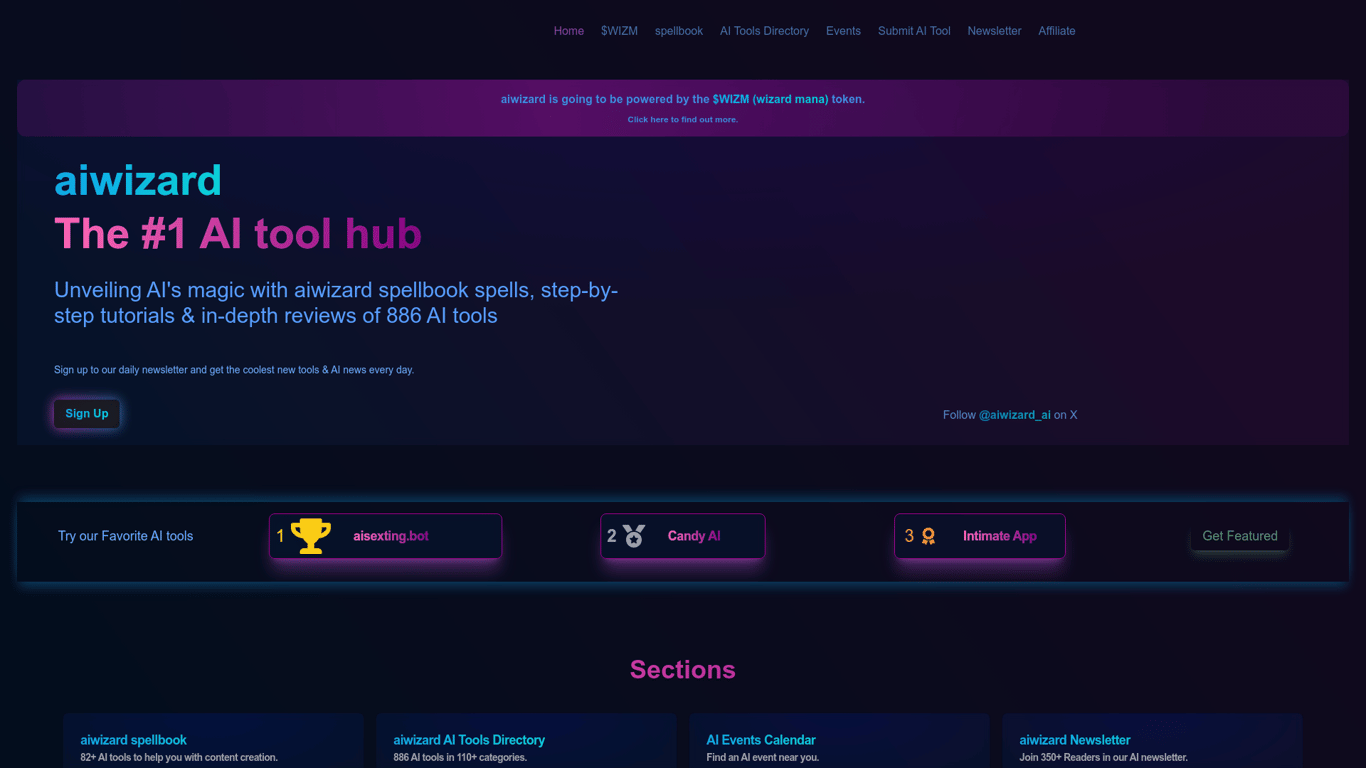Image resolution: width=1366 pixels, height=768 pixels.
Task: Open Newsletter from the top navigation
Action: (x=994, y=31)
